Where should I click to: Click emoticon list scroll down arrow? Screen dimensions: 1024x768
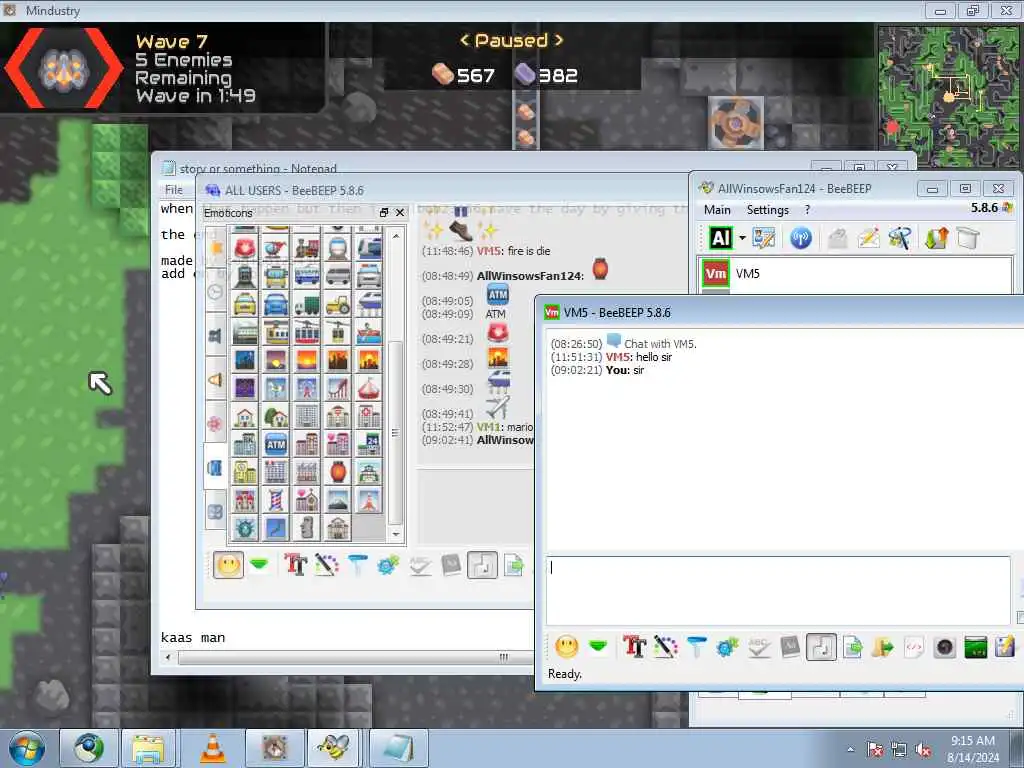coord(396,534)
